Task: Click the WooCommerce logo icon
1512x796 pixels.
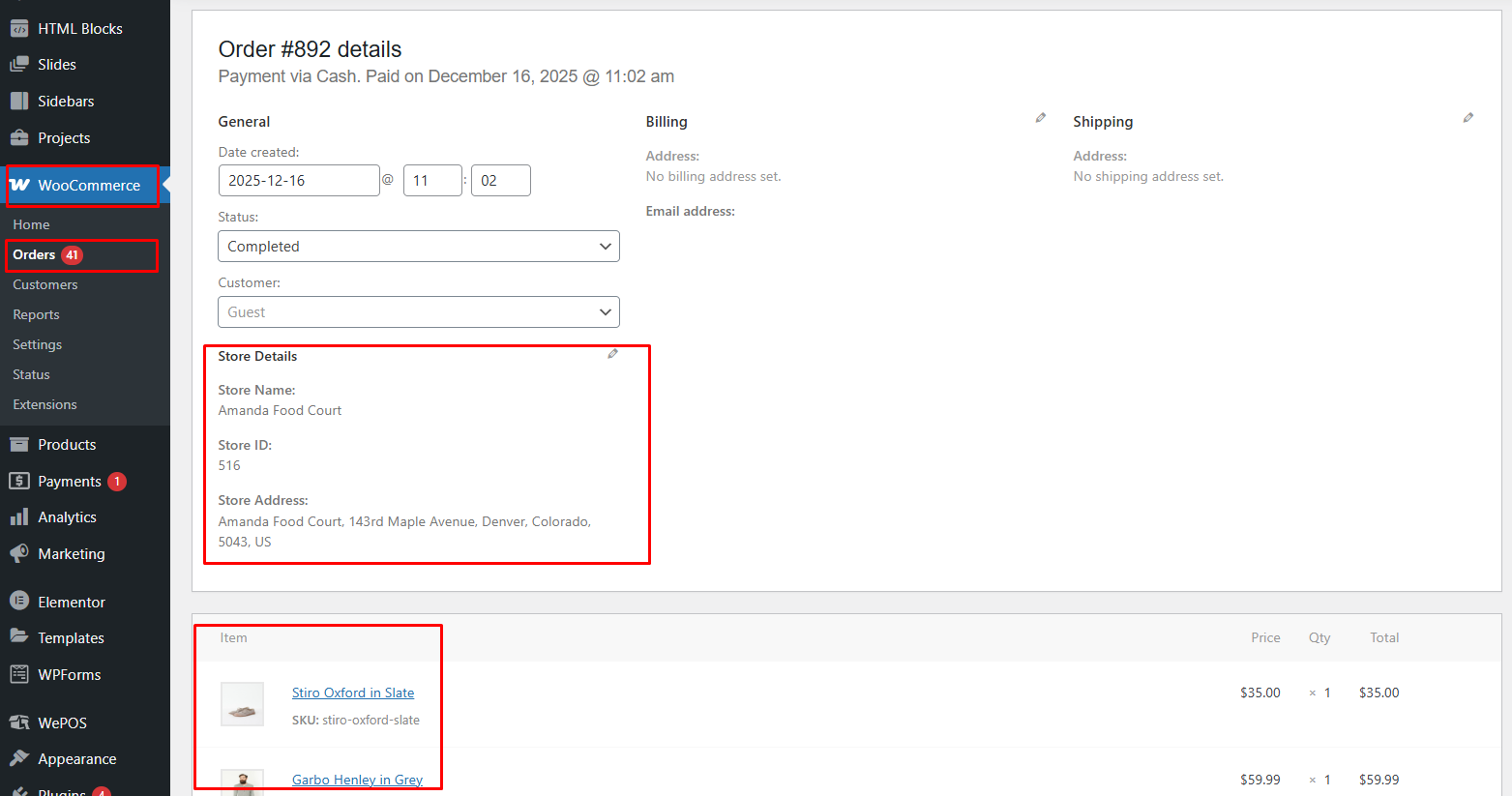Action: tap(19, 185)
